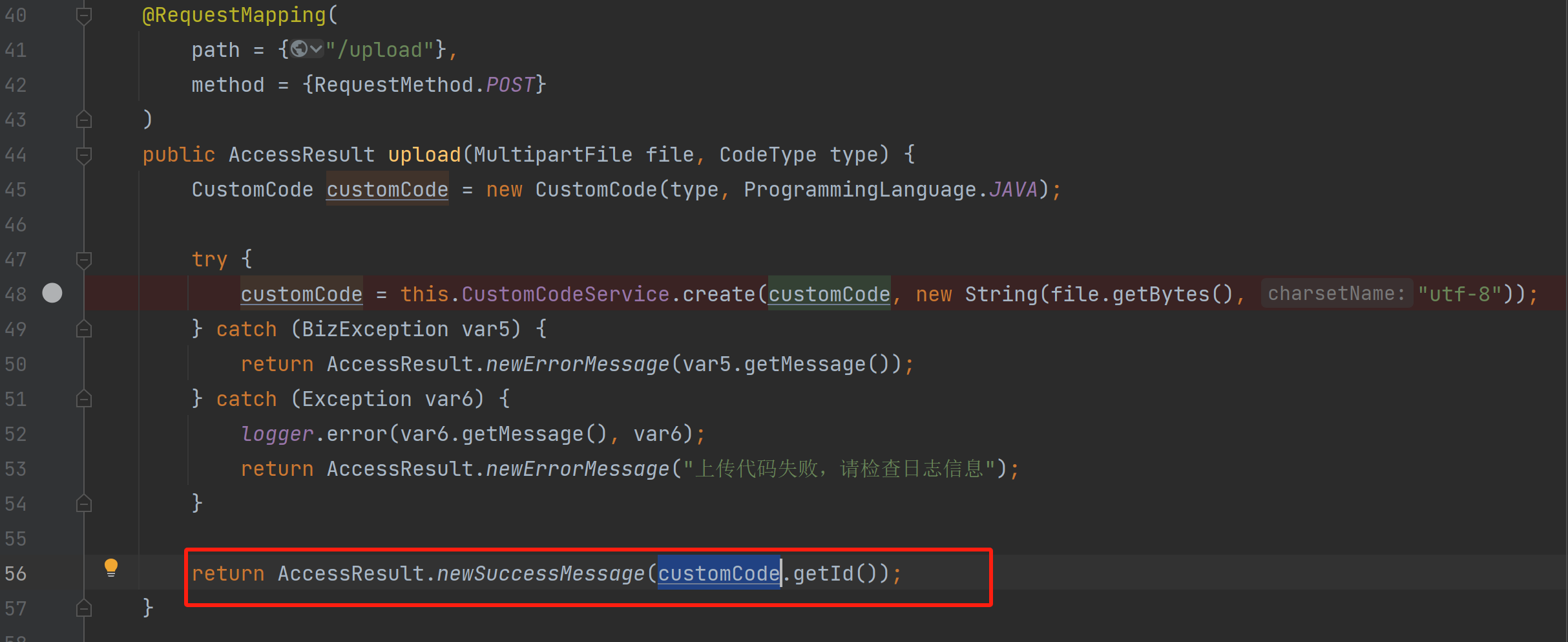The width and height of the screenshot is (1568, 642).
Task: Click the fold end marker on line 43
Action: pos(83,120)
